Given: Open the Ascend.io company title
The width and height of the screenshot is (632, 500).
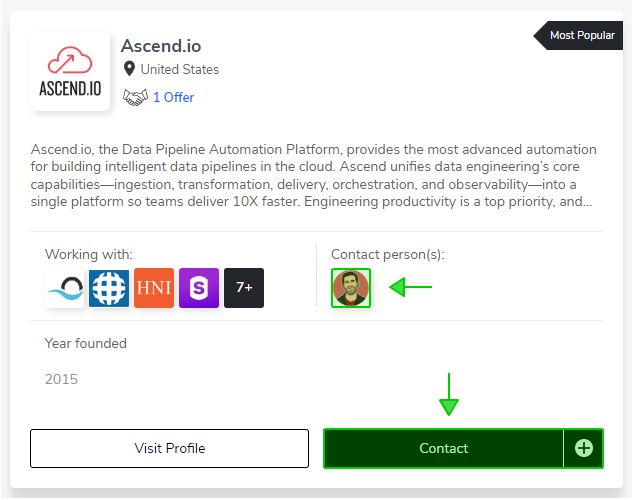Looking at the screenshot, I should pyautogui.click(x=161, y=46).
